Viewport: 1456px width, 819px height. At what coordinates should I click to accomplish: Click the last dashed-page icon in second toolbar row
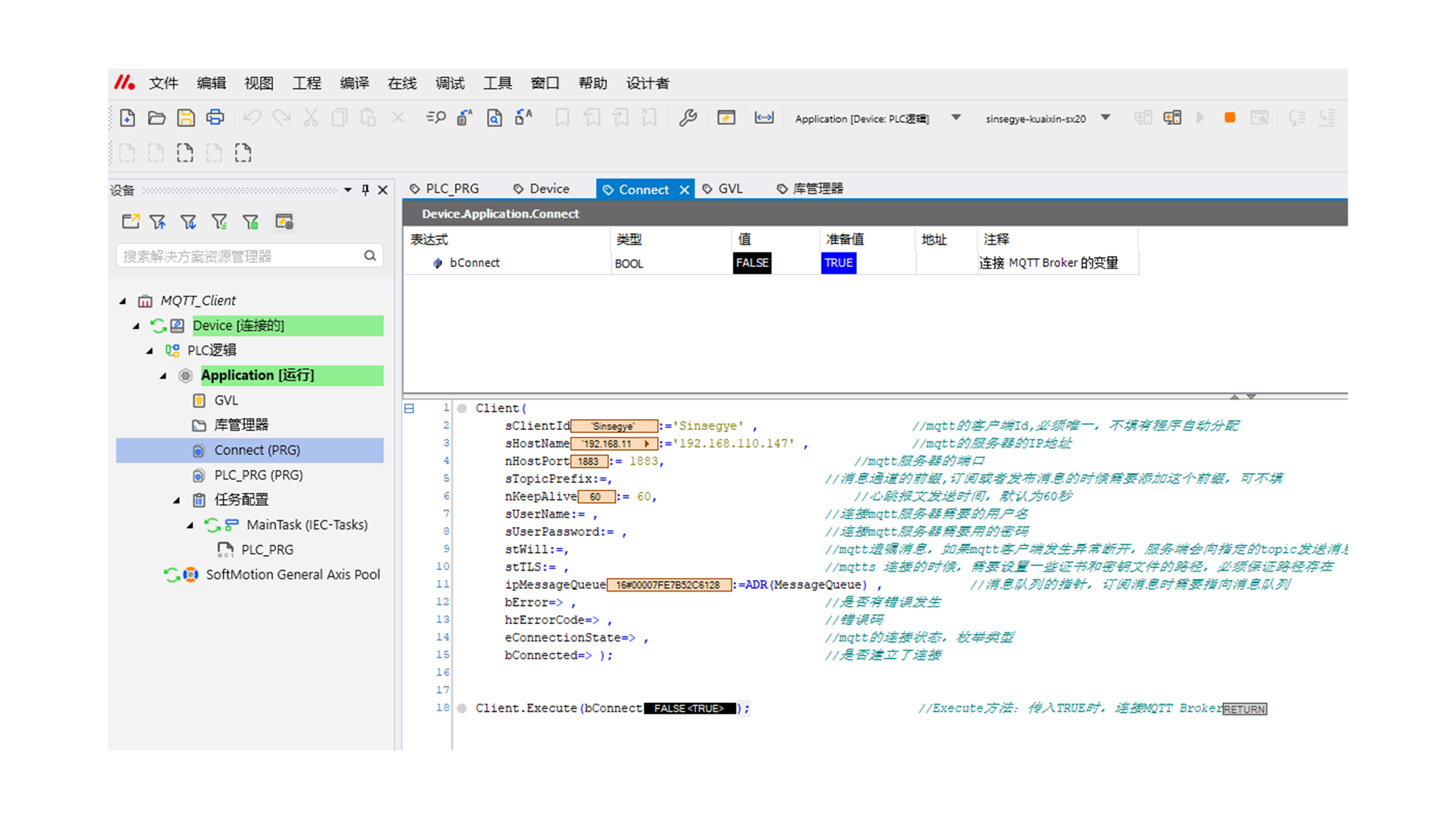(x=243, y=152)
